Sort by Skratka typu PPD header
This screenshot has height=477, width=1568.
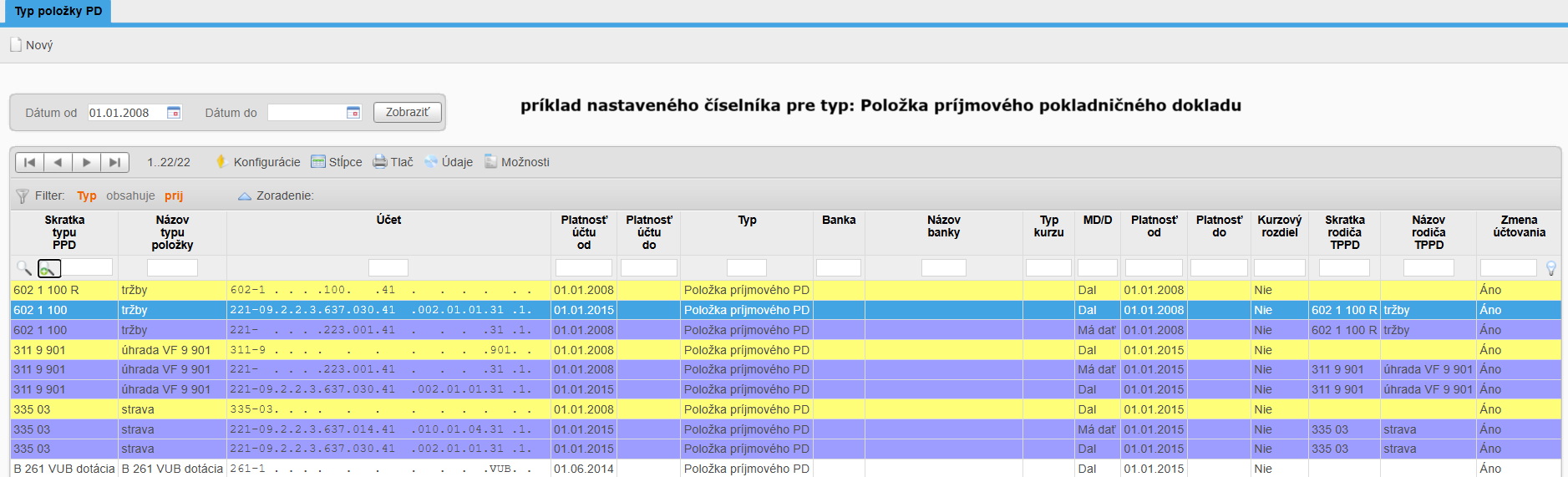click(x=64, y=232)
